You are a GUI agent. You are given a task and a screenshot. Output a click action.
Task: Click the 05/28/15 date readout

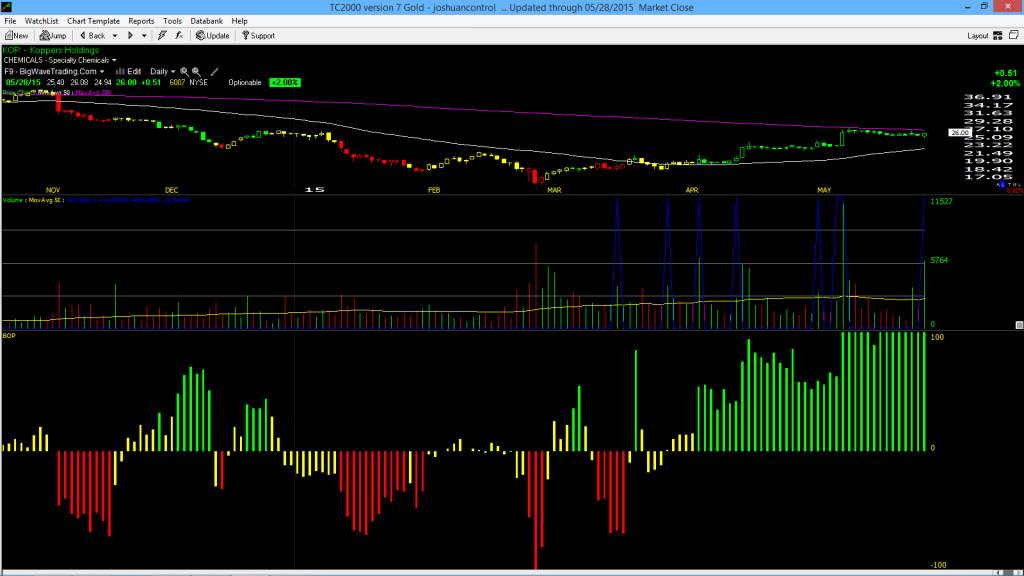[24, 82]
